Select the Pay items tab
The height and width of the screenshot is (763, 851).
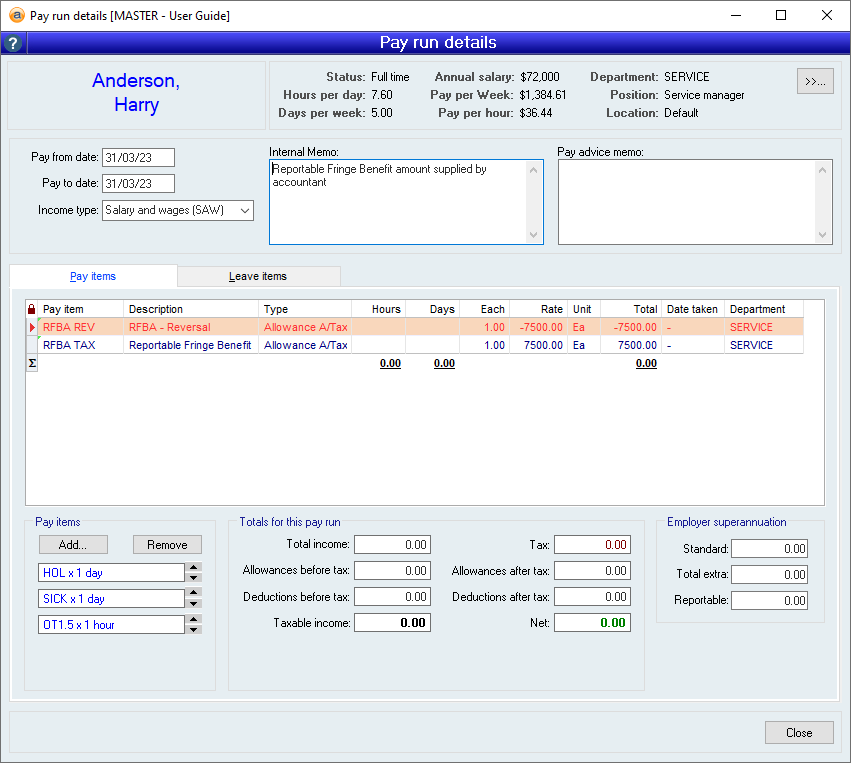click(x=92, y=276)
